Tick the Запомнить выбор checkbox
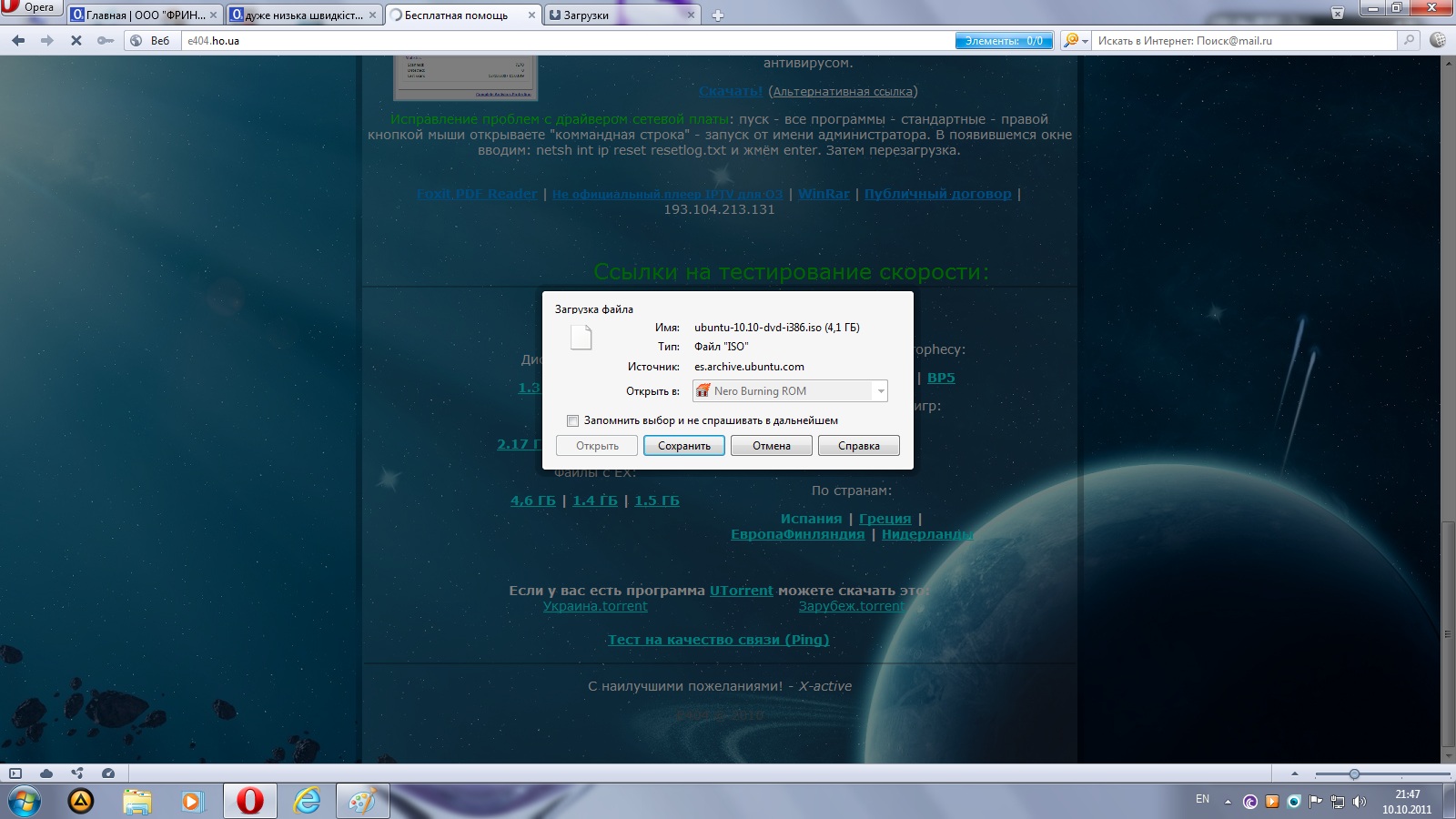This screenshot has width=1456, height=819. (572, 420)
